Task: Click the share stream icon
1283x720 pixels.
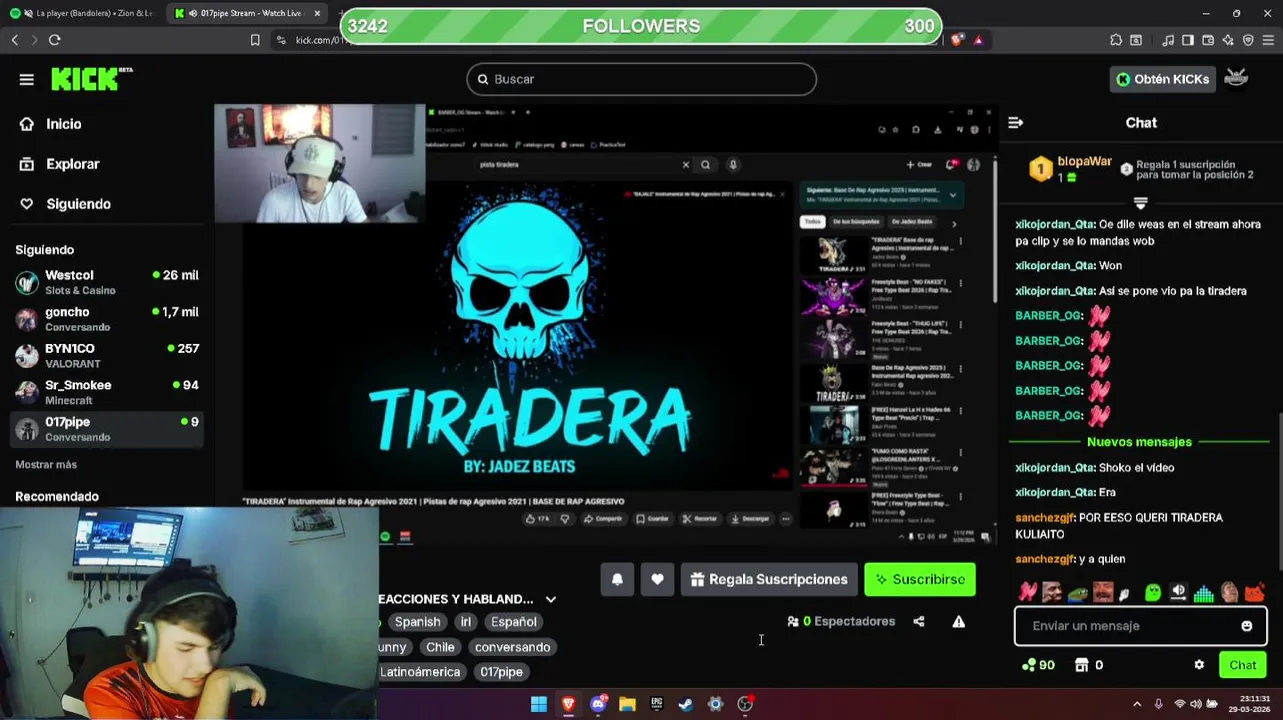Action: pos(919,621)
